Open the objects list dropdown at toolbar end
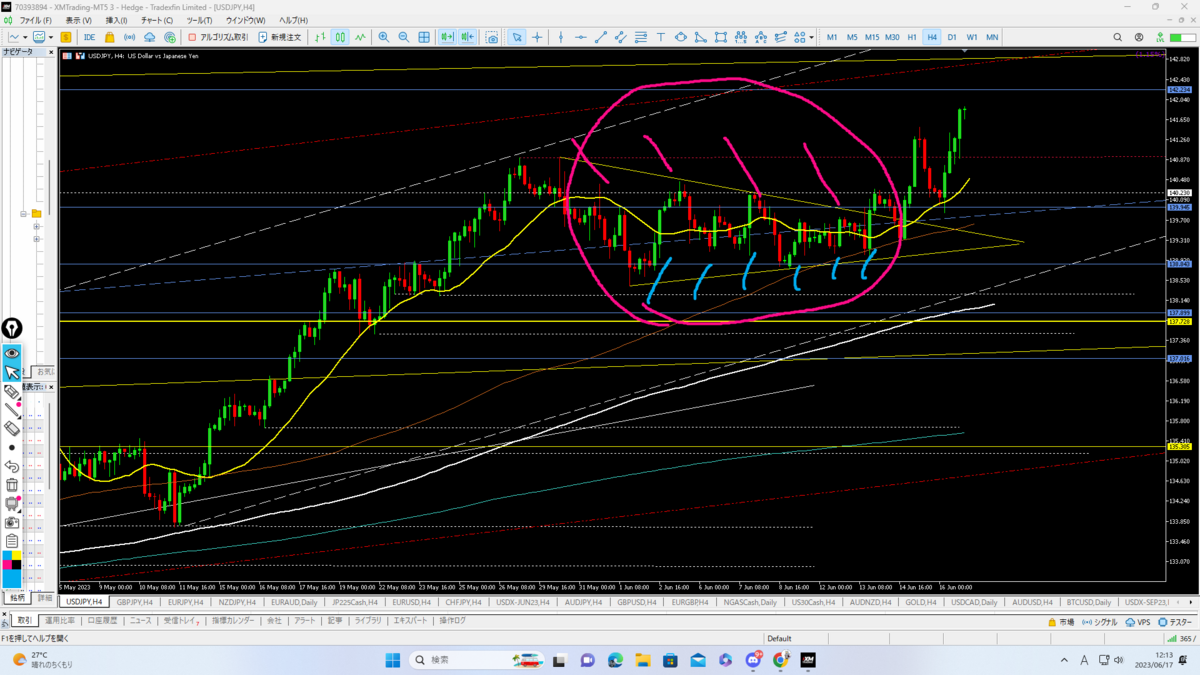This screenshot has width=1200, height=675. [812, 37]
